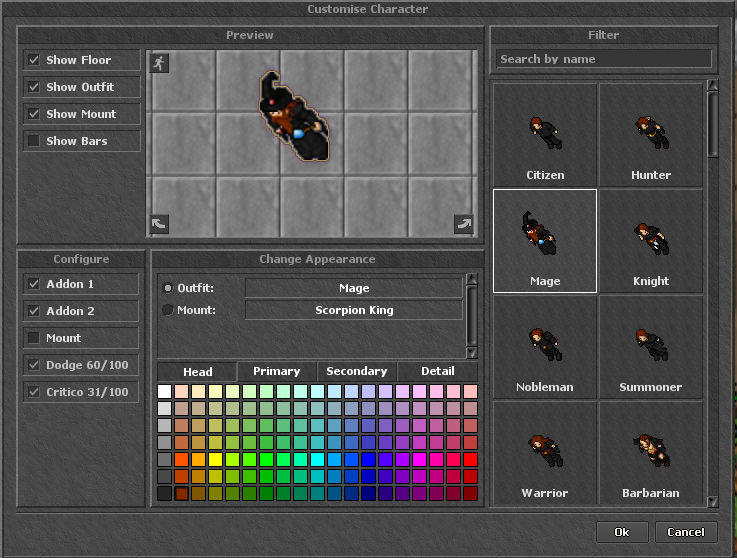Select the darkest gray swatch
Viewport: 737px width, 558px height.
point(165,494)
